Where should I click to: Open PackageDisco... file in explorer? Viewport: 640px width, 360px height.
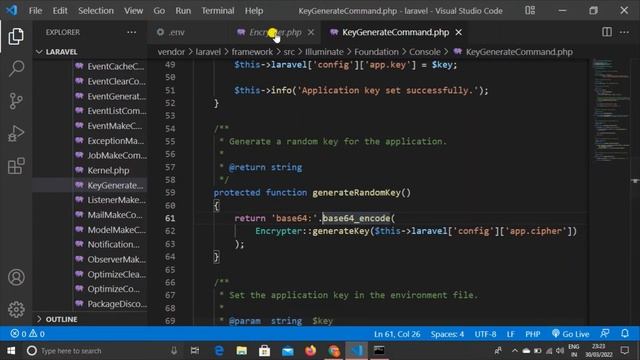[117, 304]
